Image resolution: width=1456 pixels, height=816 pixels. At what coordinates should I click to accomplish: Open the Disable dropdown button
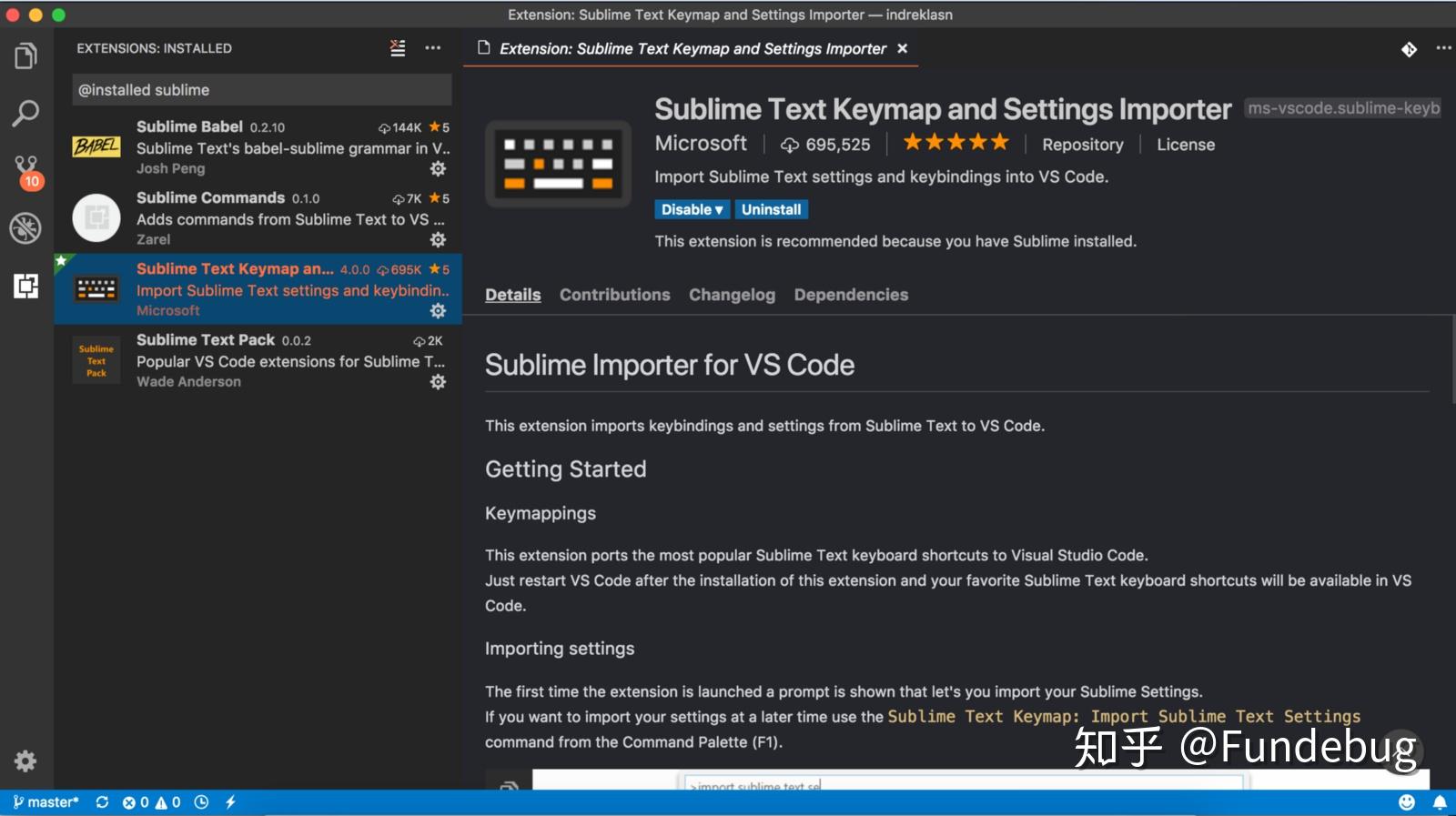[x=692, y=209]
